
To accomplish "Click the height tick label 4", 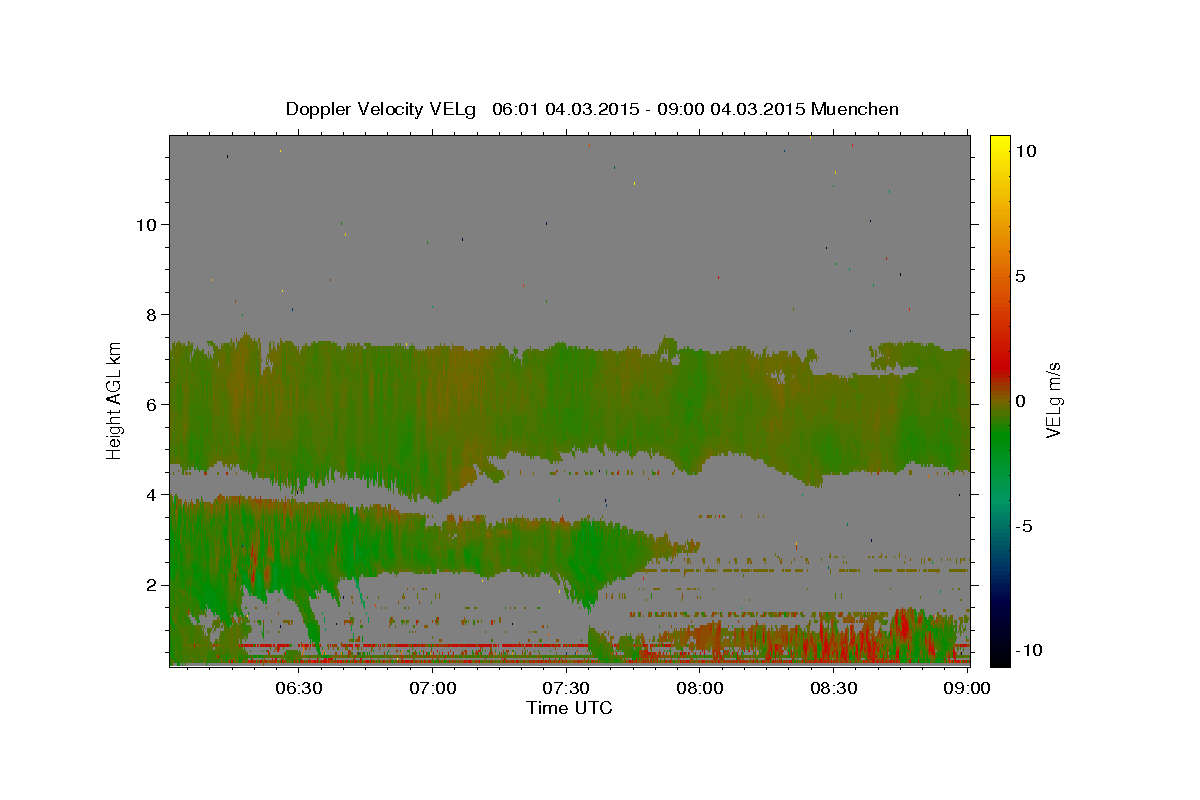I will pyautogui.click(x=152, y=494).
